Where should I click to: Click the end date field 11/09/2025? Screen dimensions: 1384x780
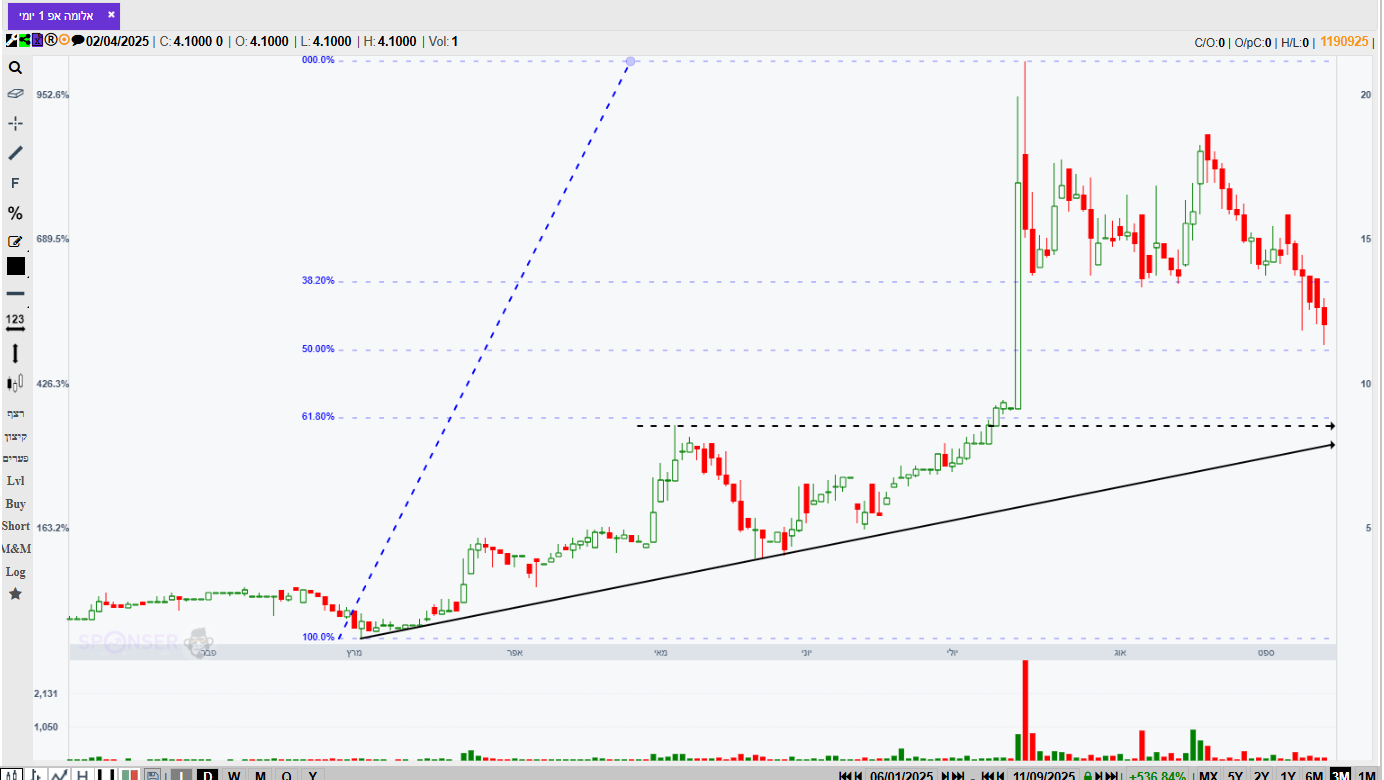coord(1044,776)
